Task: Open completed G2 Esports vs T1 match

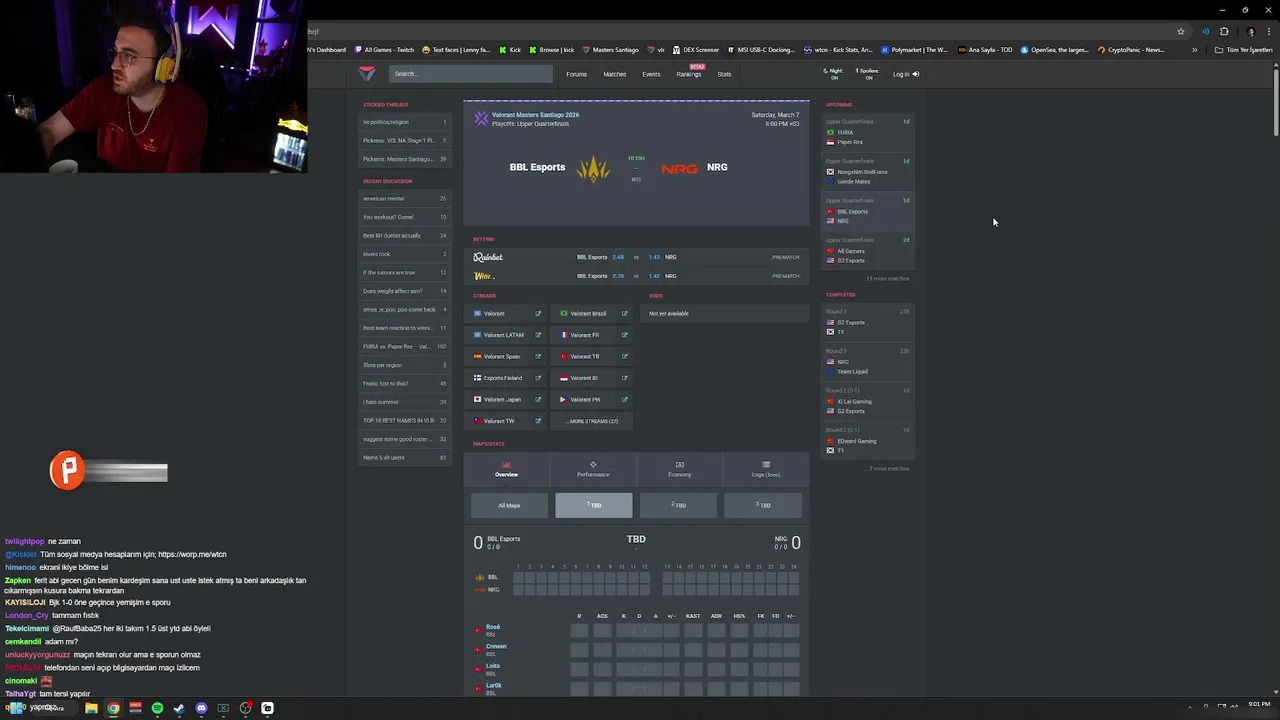Action: pyautogui.click(x=867, y=322)
